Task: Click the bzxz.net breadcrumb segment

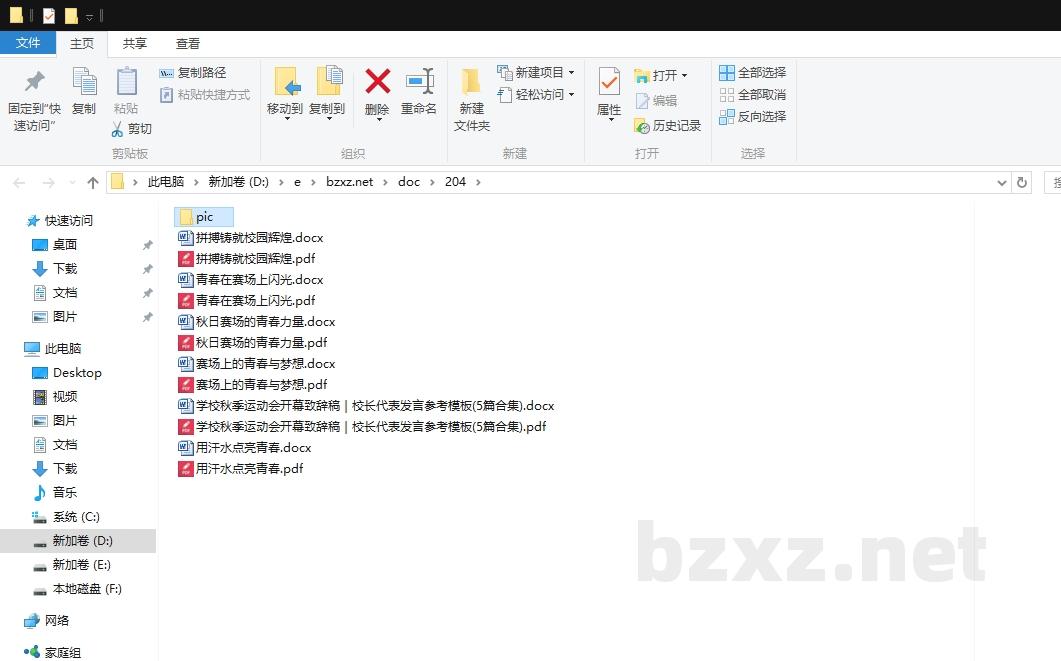Action: pyautogui.click(x=349, y=182)
